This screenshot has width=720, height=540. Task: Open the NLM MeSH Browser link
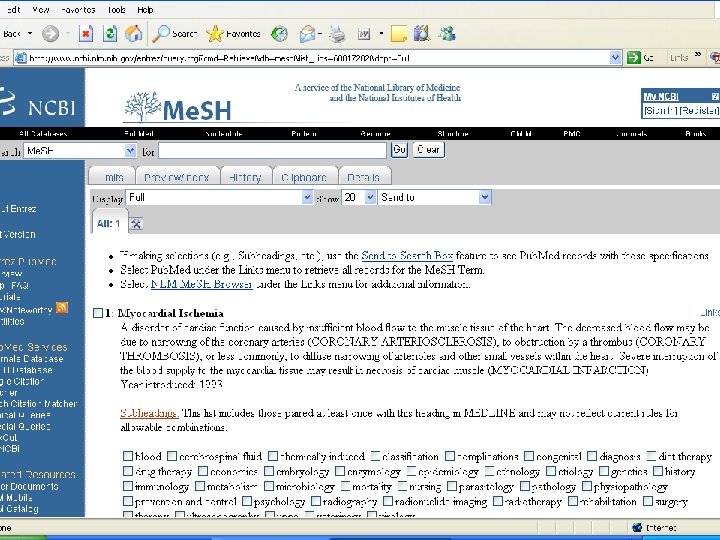[202, 284]
